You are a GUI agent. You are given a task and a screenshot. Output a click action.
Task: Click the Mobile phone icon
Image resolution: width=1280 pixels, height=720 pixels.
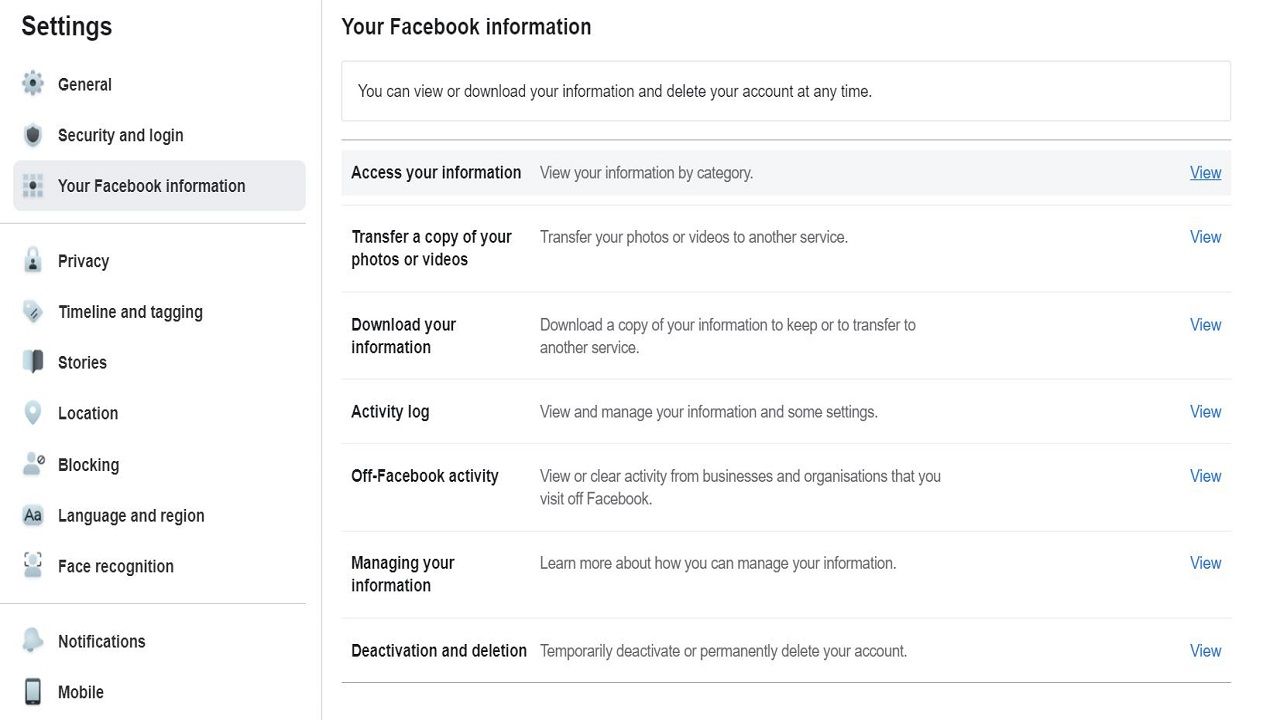[33, 692]
